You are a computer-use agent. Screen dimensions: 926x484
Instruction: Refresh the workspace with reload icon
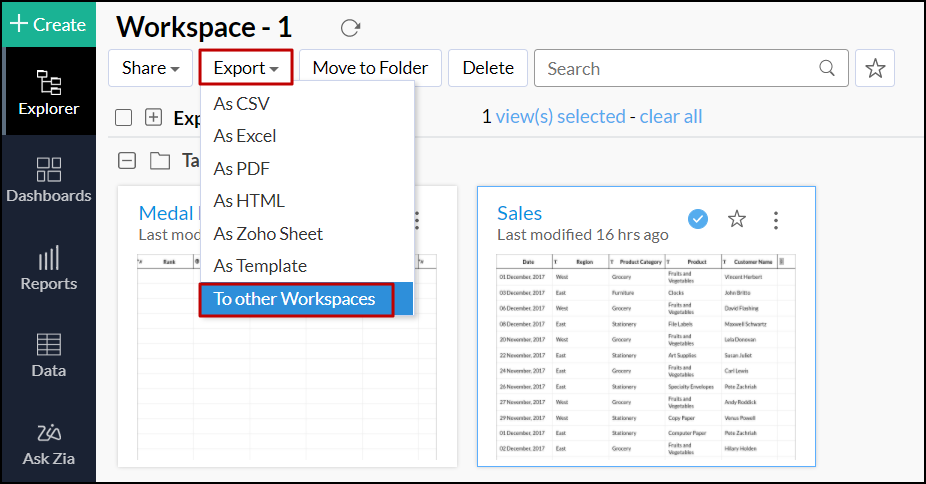(350, 28)
